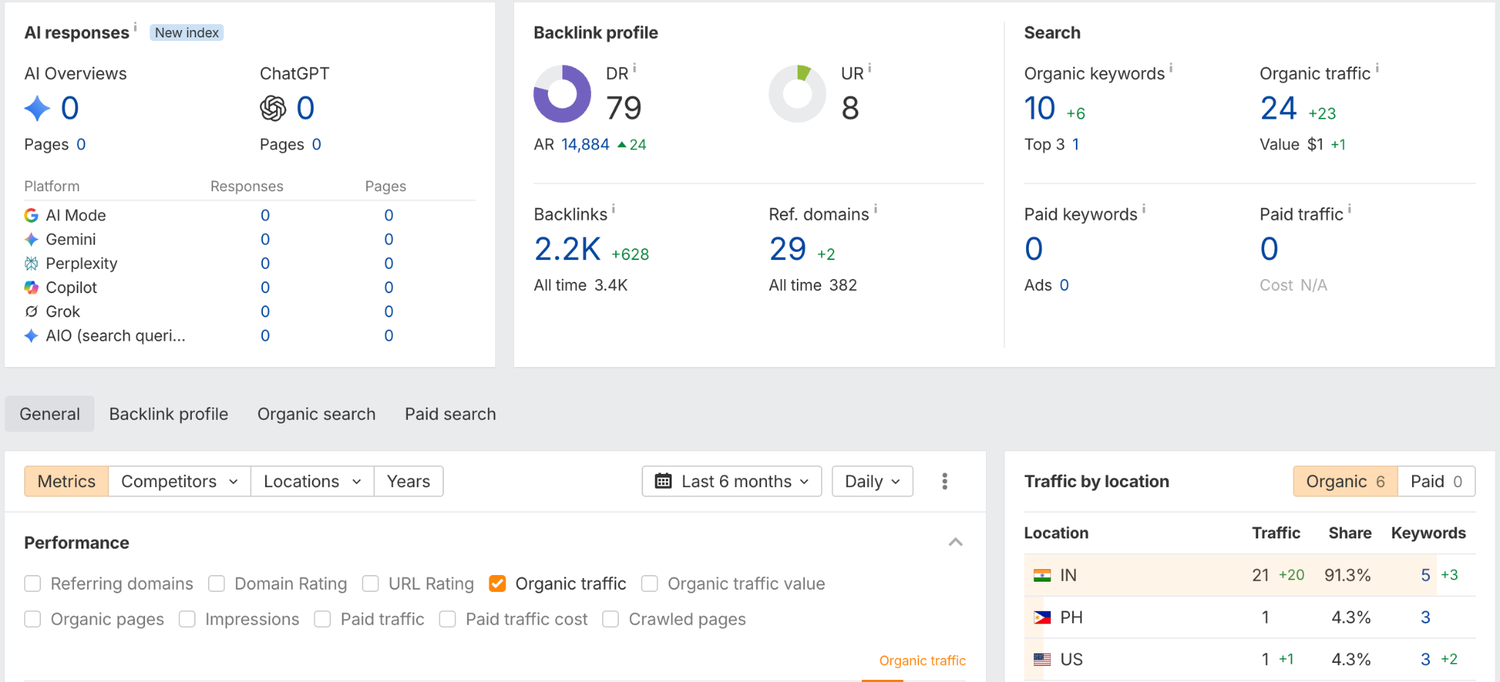Open the Last 6 months date dropdown
1500x682 pixels.
(x=732, y=481)
